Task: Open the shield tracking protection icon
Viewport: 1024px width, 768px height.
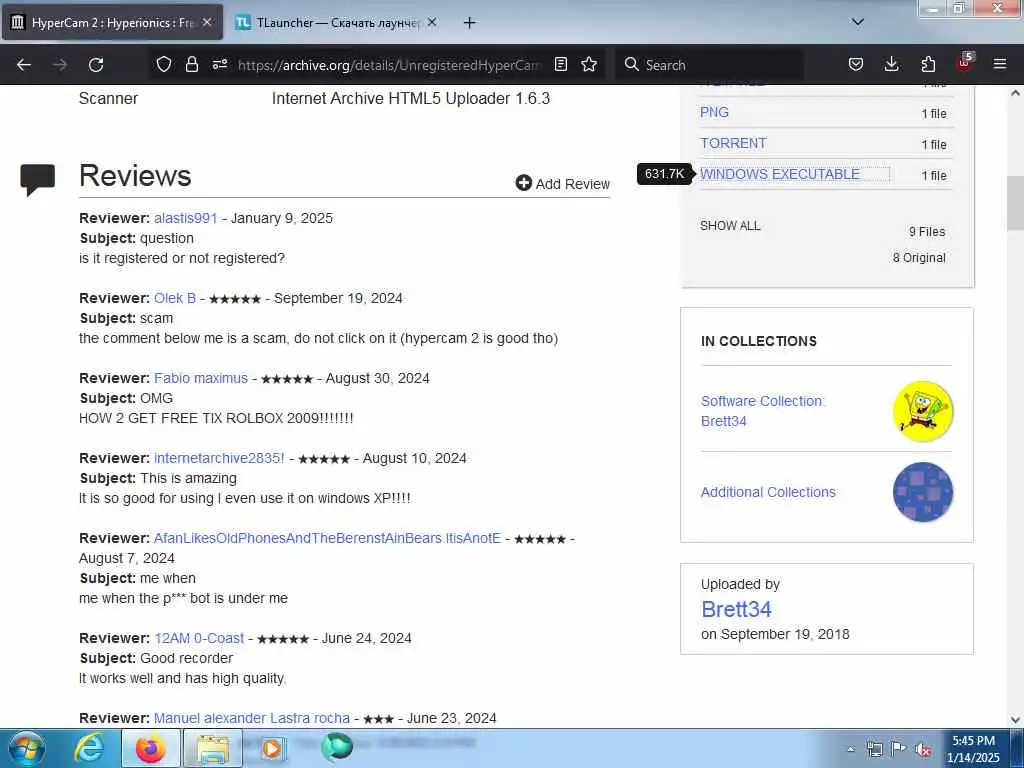Action: [x=164, y=64]
